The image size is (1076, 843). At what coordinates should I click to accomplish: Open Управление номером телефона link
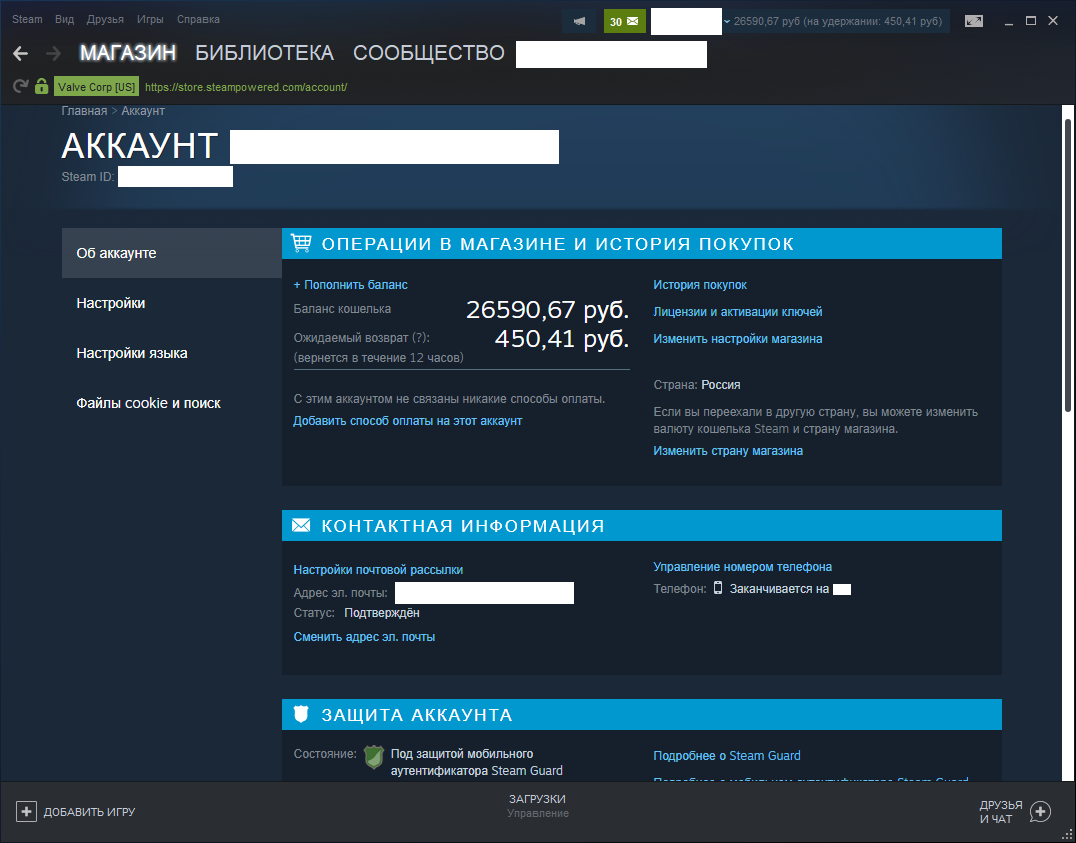[x=742, y=566]
